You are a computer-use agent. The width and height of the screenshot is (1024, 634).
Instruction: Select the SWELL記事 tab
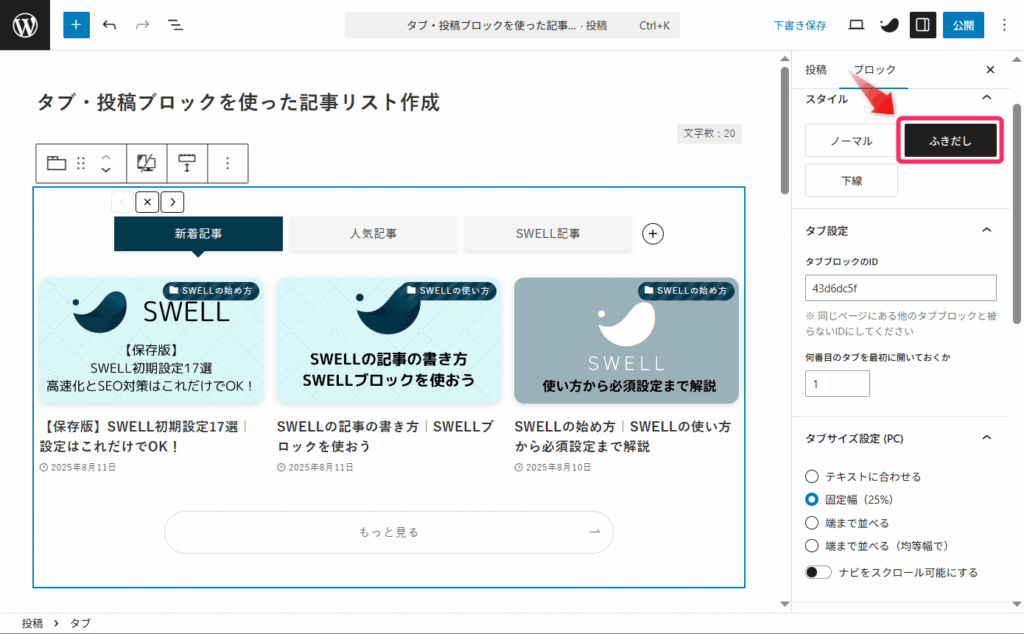click(548, 234)
